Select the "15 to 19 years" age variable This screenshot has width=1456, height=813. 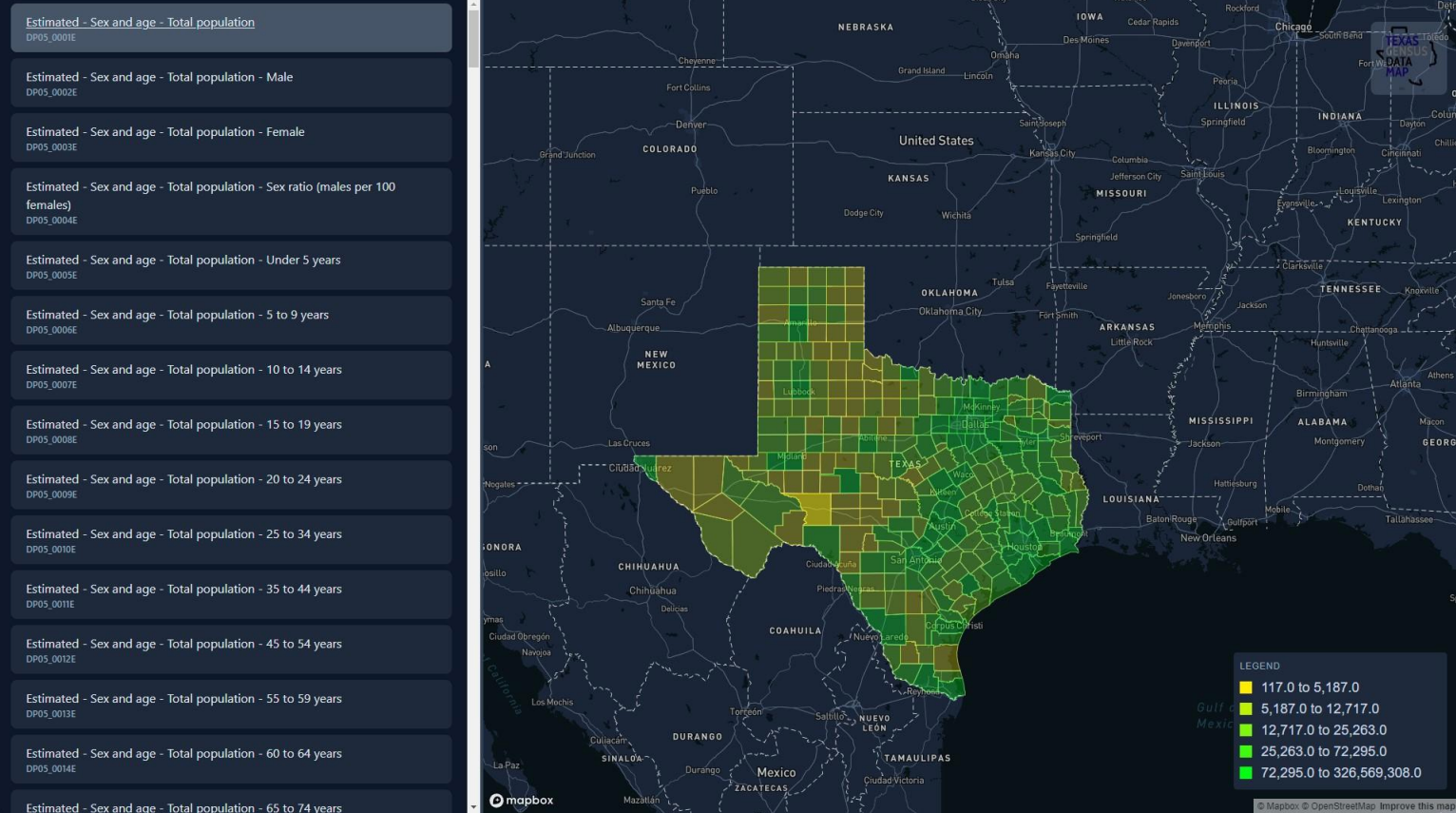[x=231, y=430]
